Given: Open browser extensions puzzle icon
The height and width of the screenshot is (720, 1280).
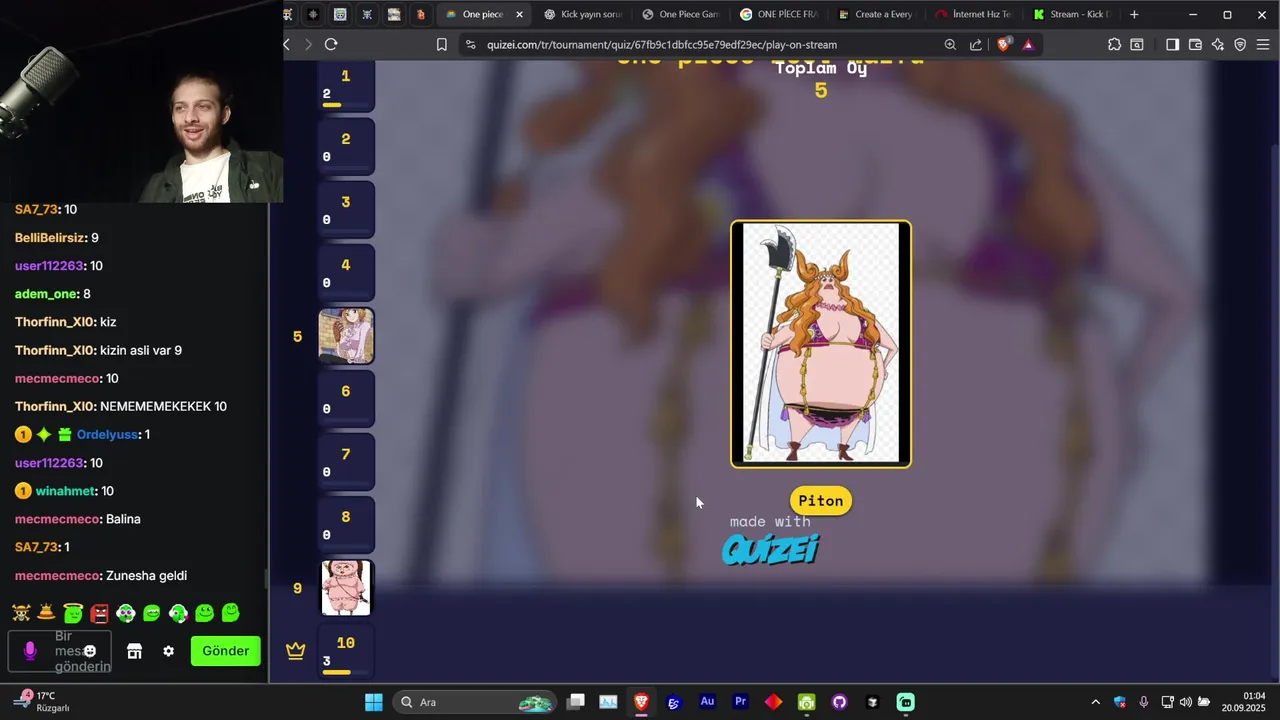Looking at the screenshot, I should (x=1114, y=44).
